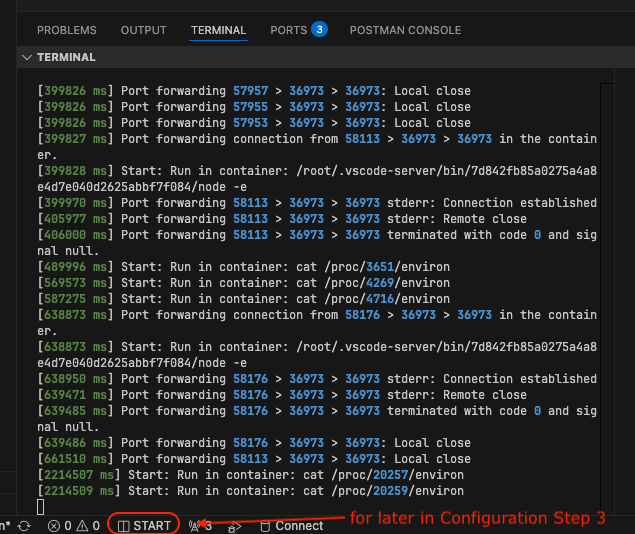This screenshot has width=635, height=534.
Task: Click the log line for cat /proc/3651/environ
Action: [243, 267]
